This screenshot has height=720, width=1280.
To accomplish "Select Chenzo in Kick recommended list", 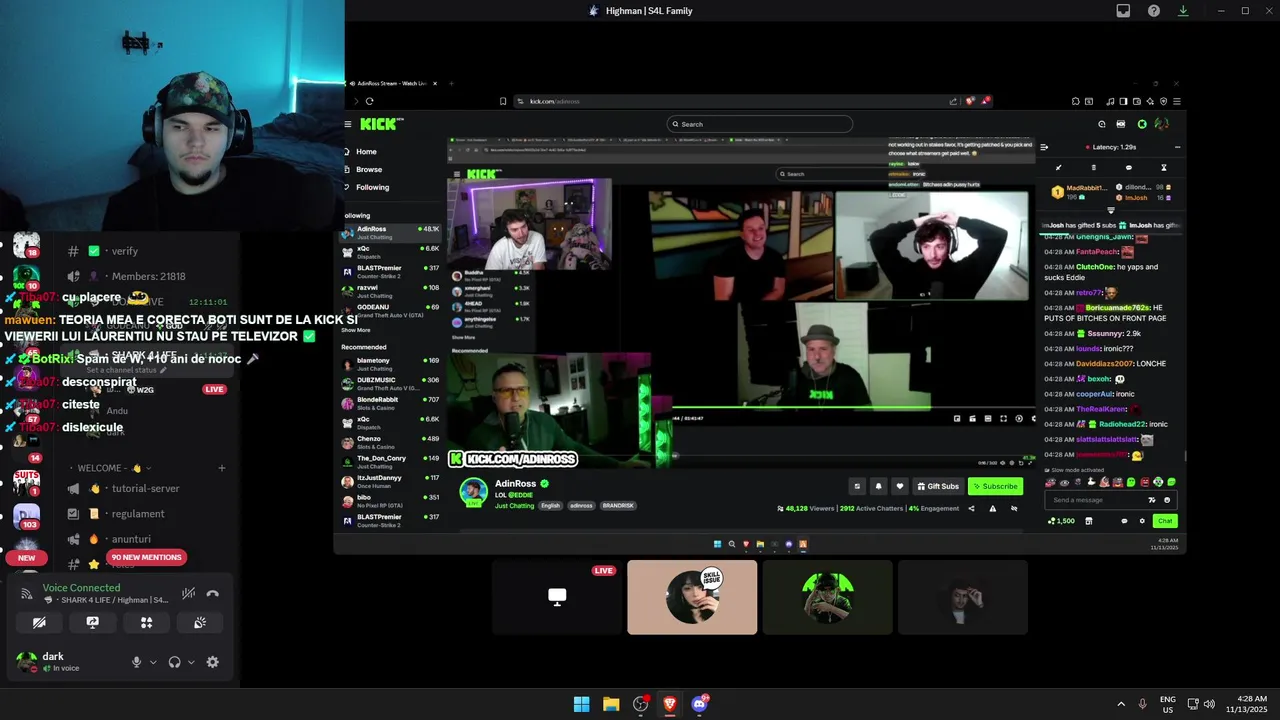I will pyautogui.click(x=392, y=442).
